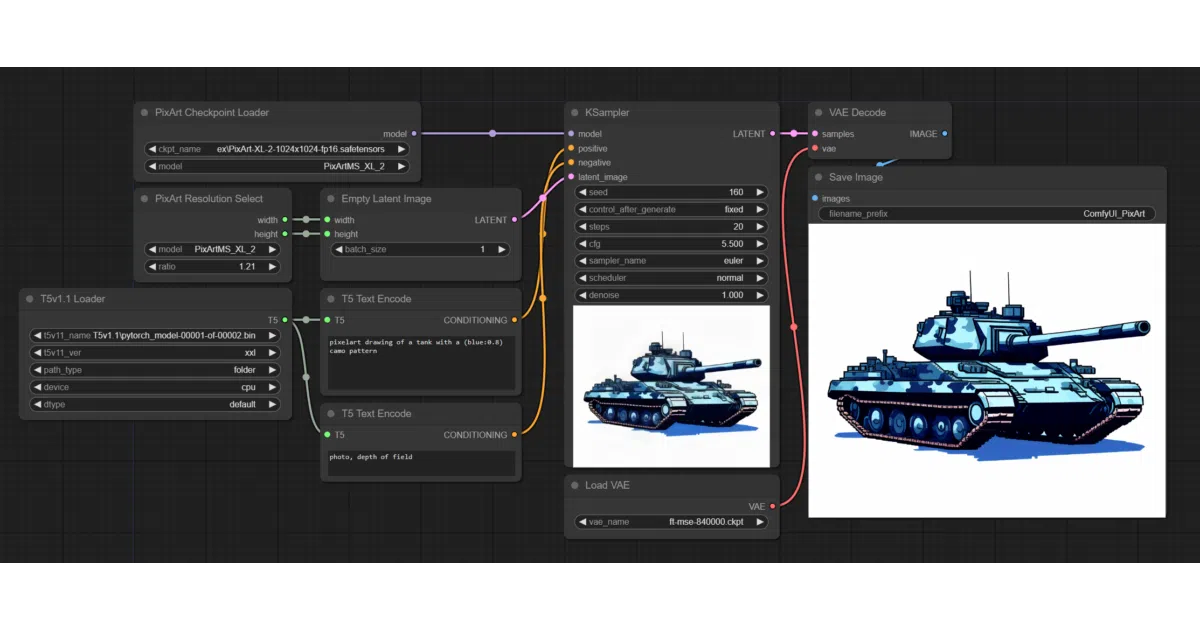This screenshot has width=1200, height=630.
Task: Open the device cpu selector
Action: (x=156, y=387)
